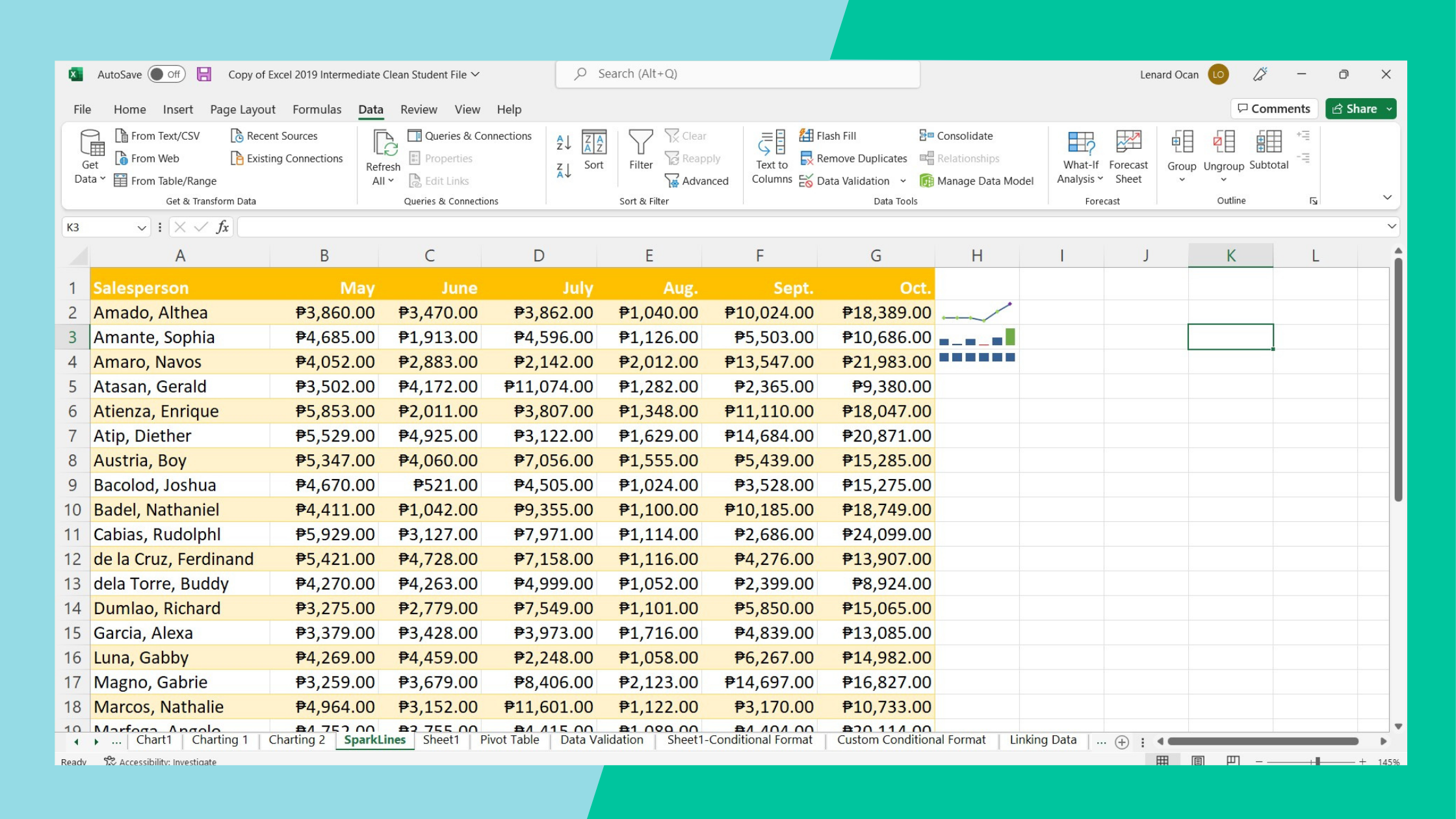Click the Subtotal icon

click(x=1269, y=150)
